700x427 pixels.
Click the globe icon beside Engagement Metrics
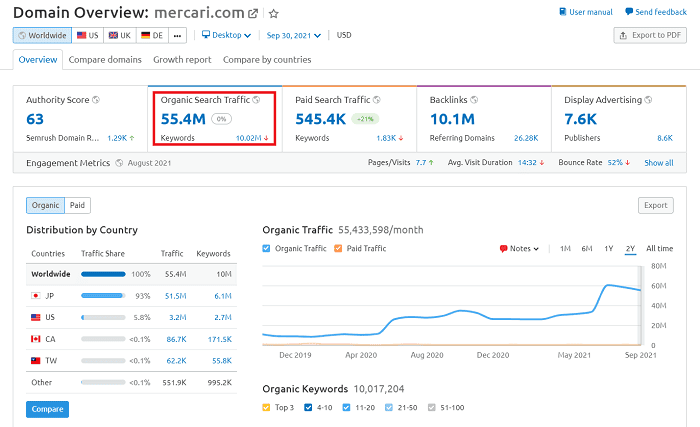tap(119, 163)
